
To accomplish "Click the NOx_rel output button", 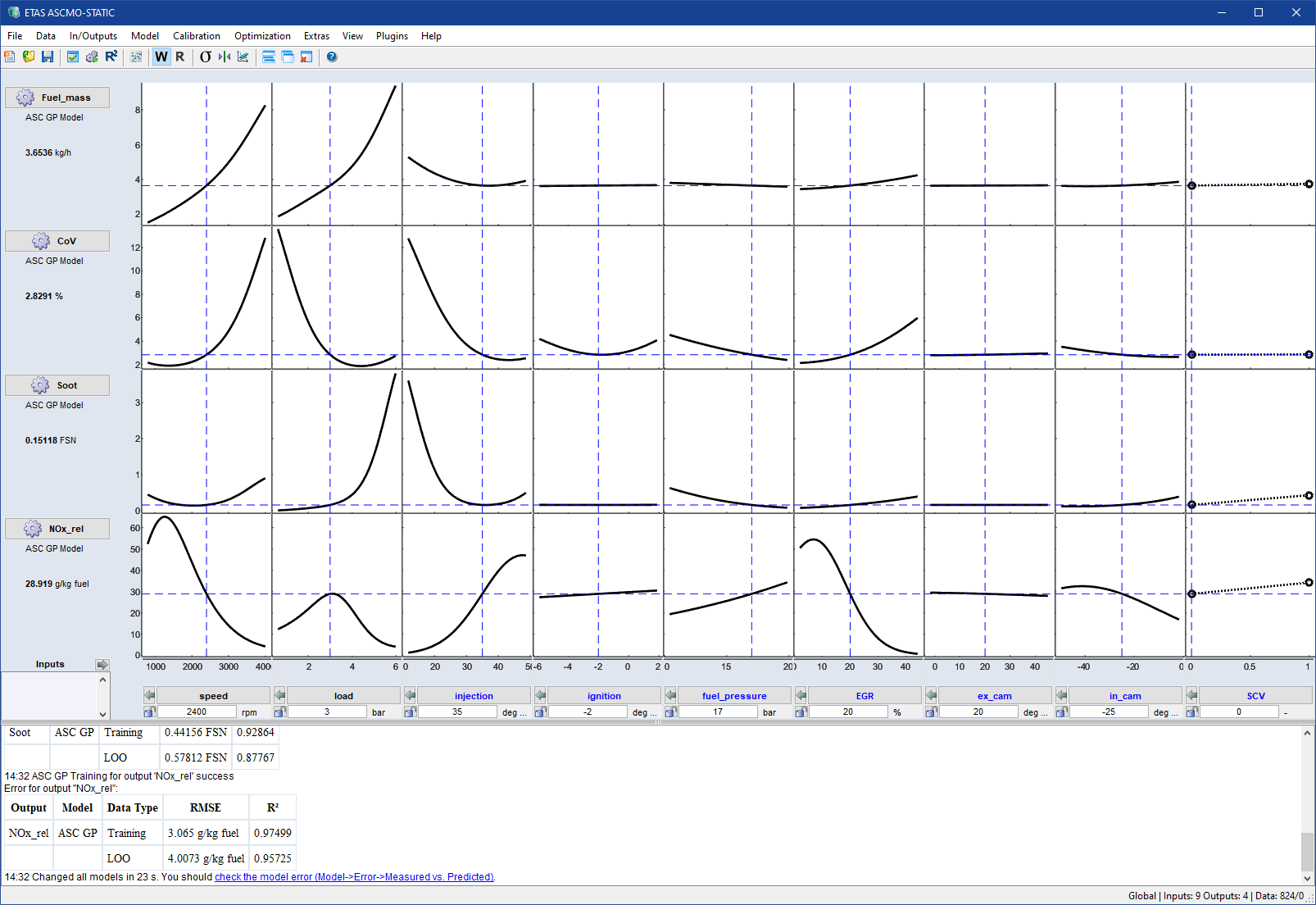I will (x=57, y=529).
